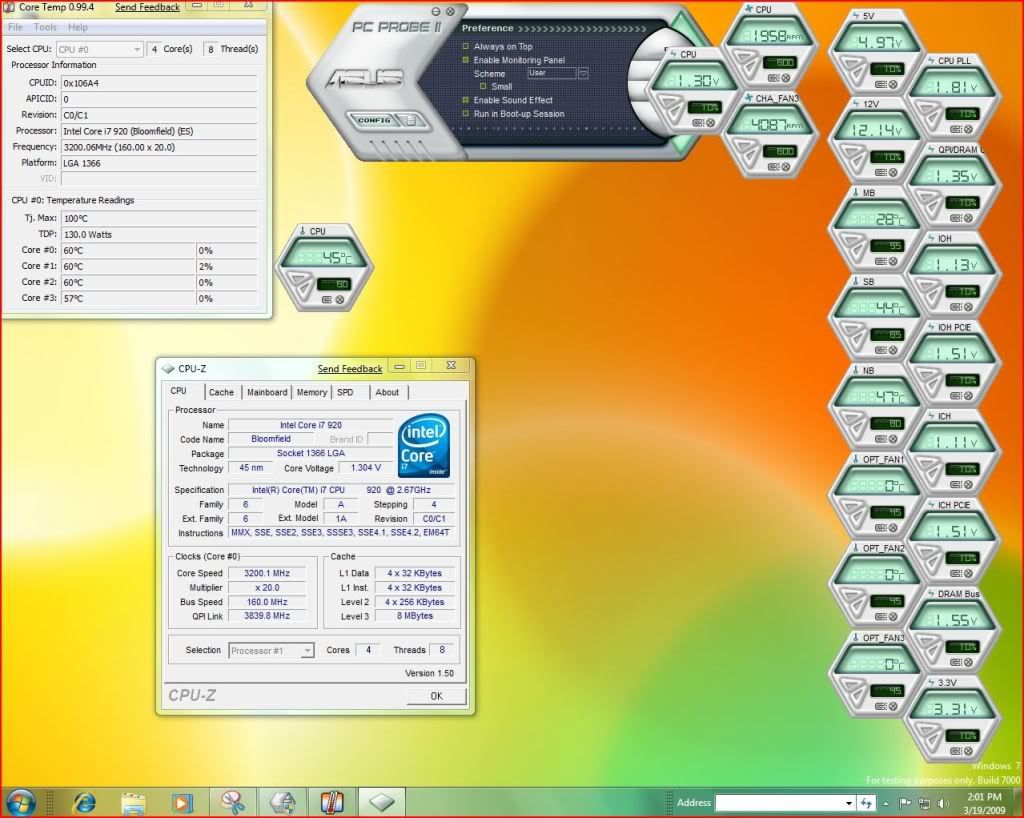Screen dimensions: 1024x818
Task: Toggle the Enable Sound Effect checkbox
Action: pyautogui.click(x=466, y=100)
